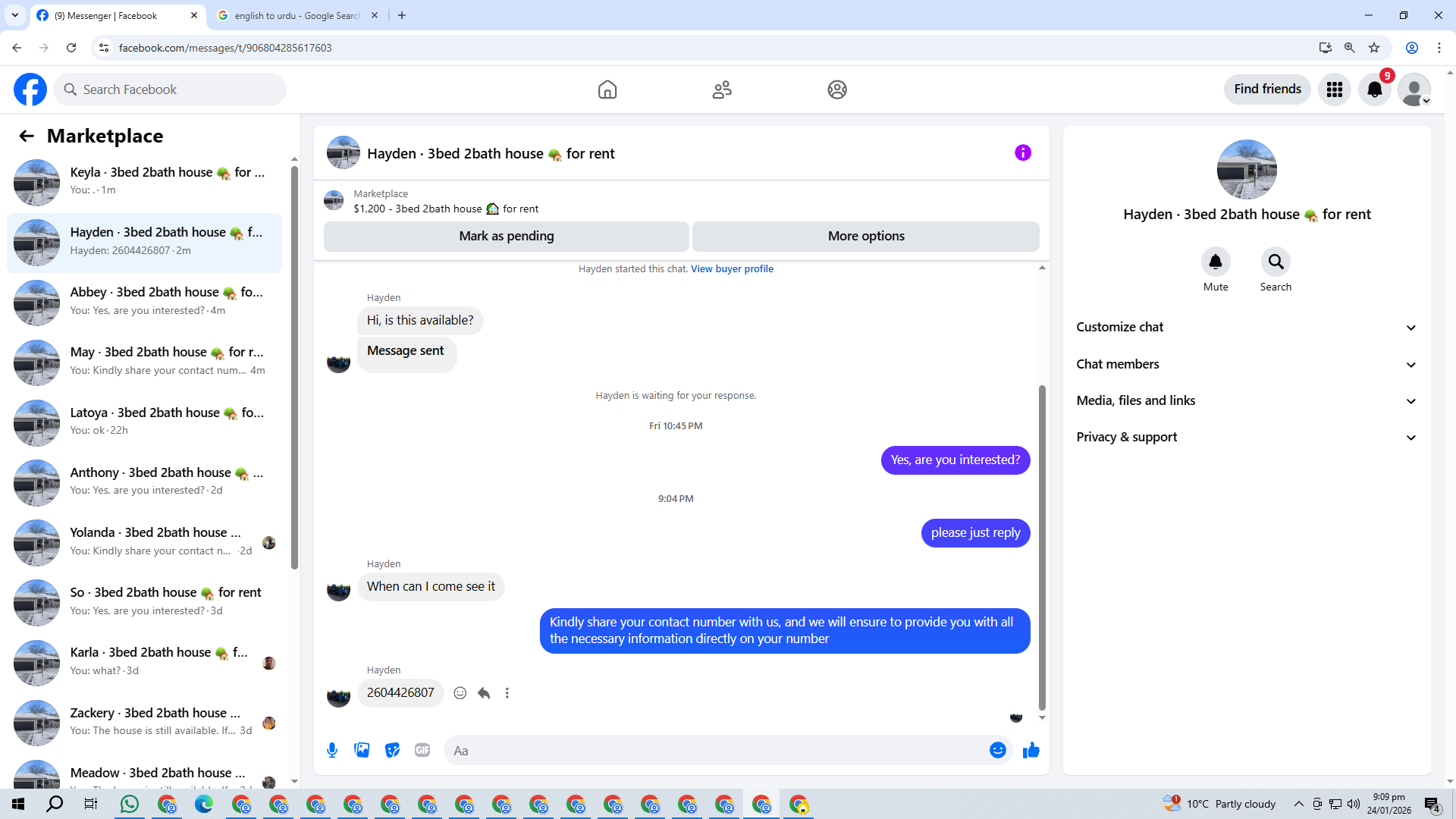Open the GIF picker
This screenshot has height=819, width=1456.
click(x=422, y=751)
